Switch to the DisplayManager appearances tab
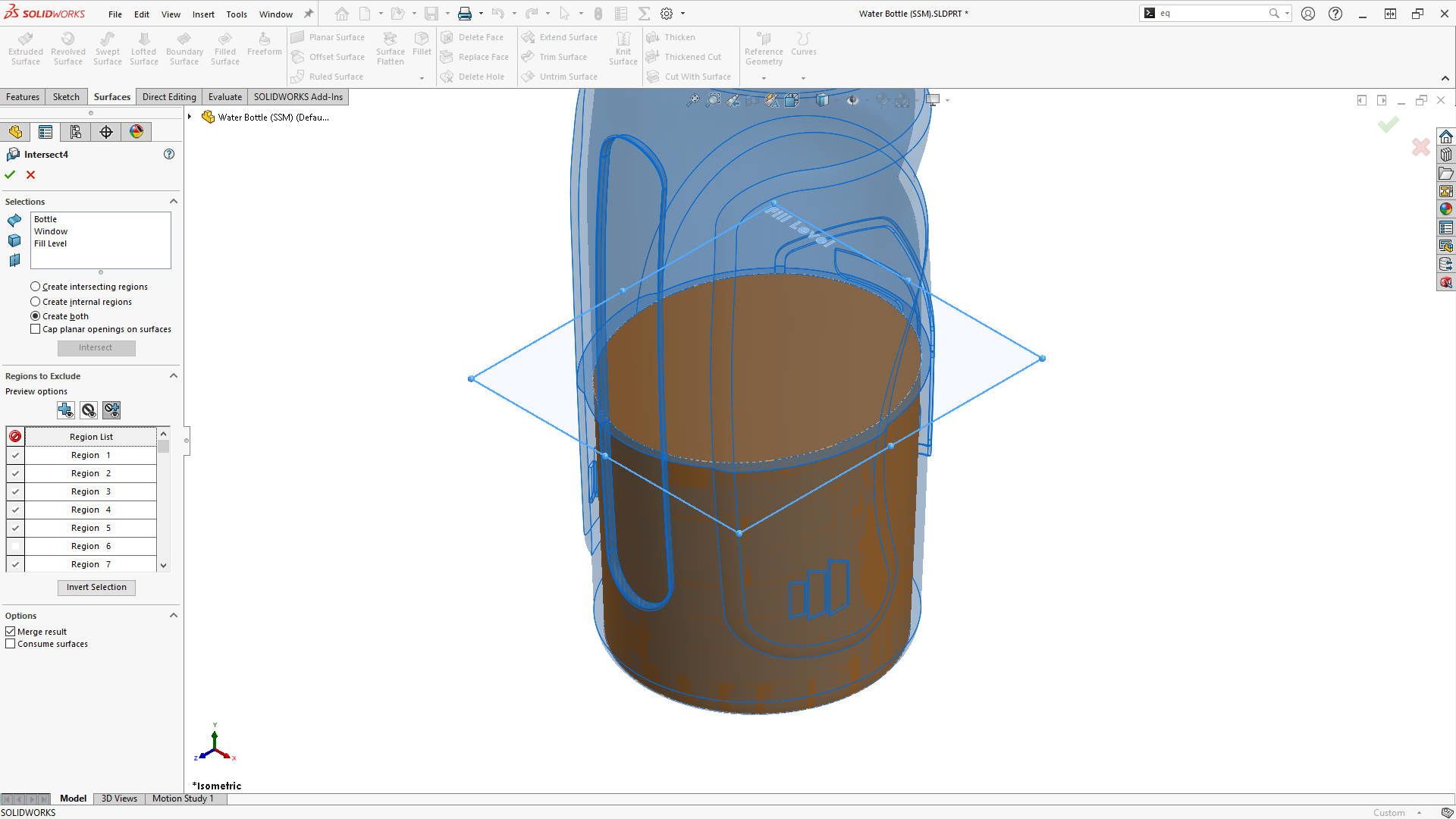1456x819 pixels. (x=136, y=131)
